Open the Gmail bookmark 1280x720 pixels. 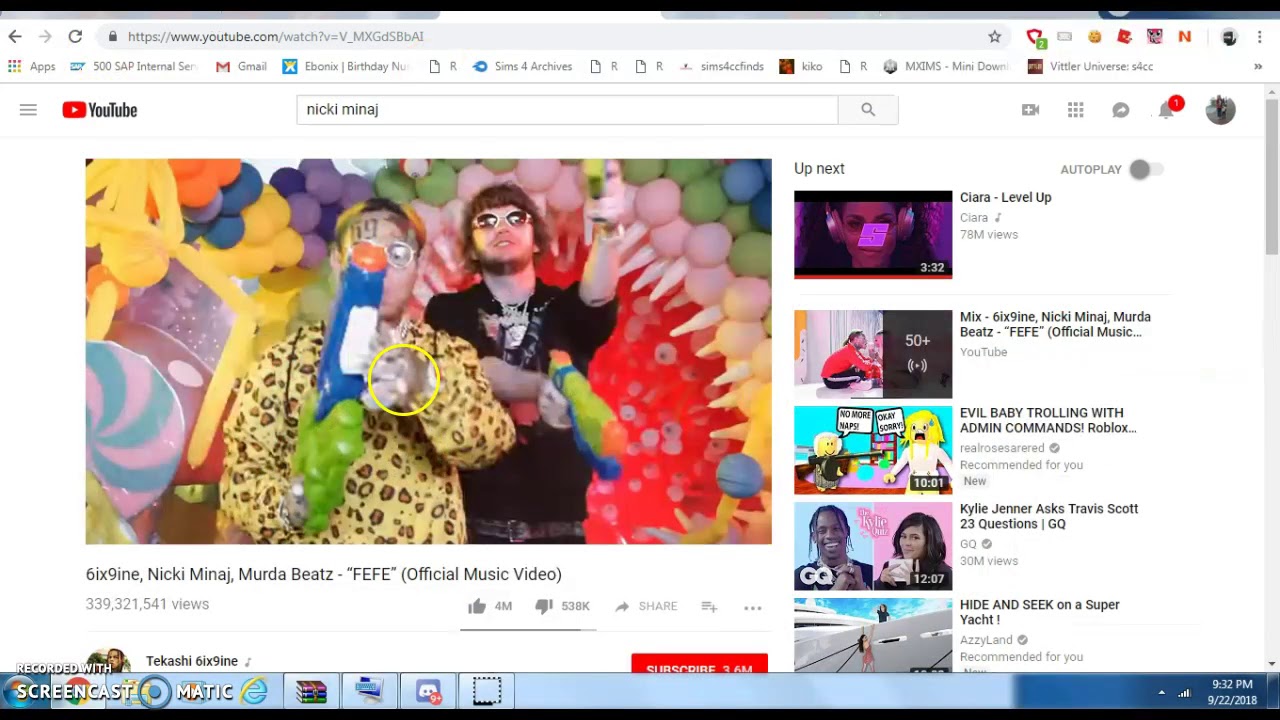(x=241, y=66)
